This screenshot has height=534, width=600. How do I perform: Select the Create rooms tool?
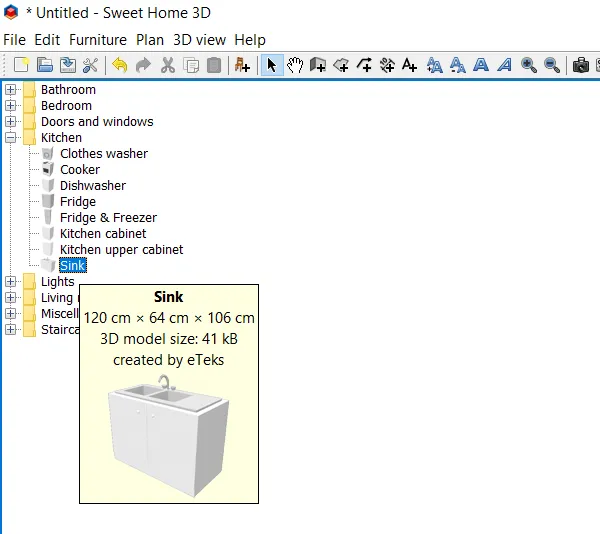pyautogui.click(x=341, y=65)
